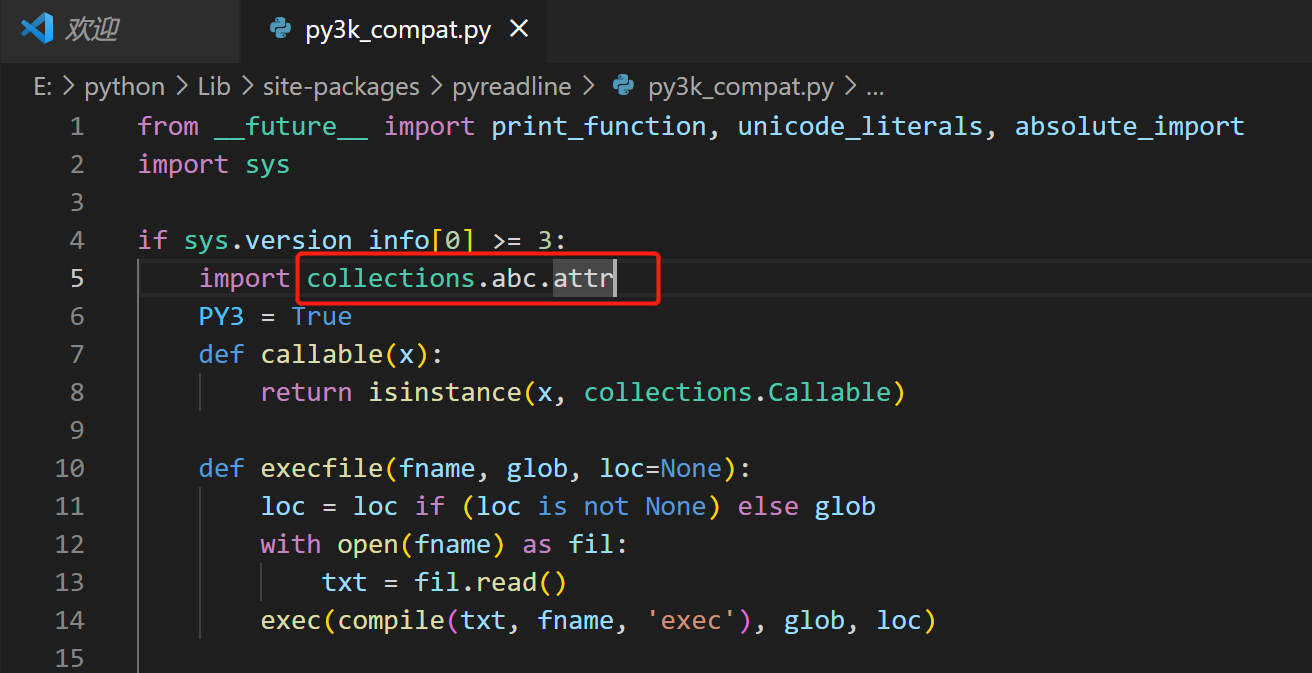Screen dimensions: 1312x673
Task: Click the True keyword on line 6
Action: pos(321,316)
